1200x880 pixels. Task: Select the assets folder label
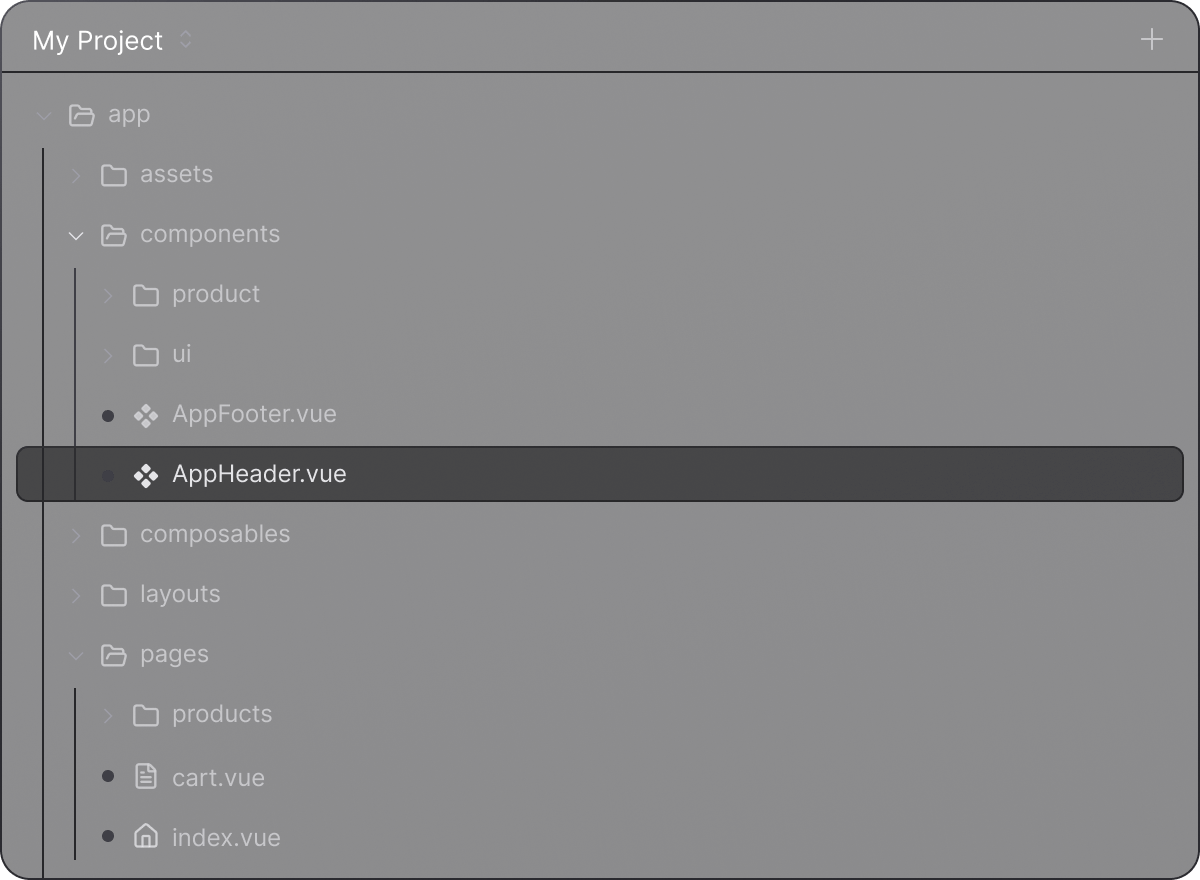(176, 174)
